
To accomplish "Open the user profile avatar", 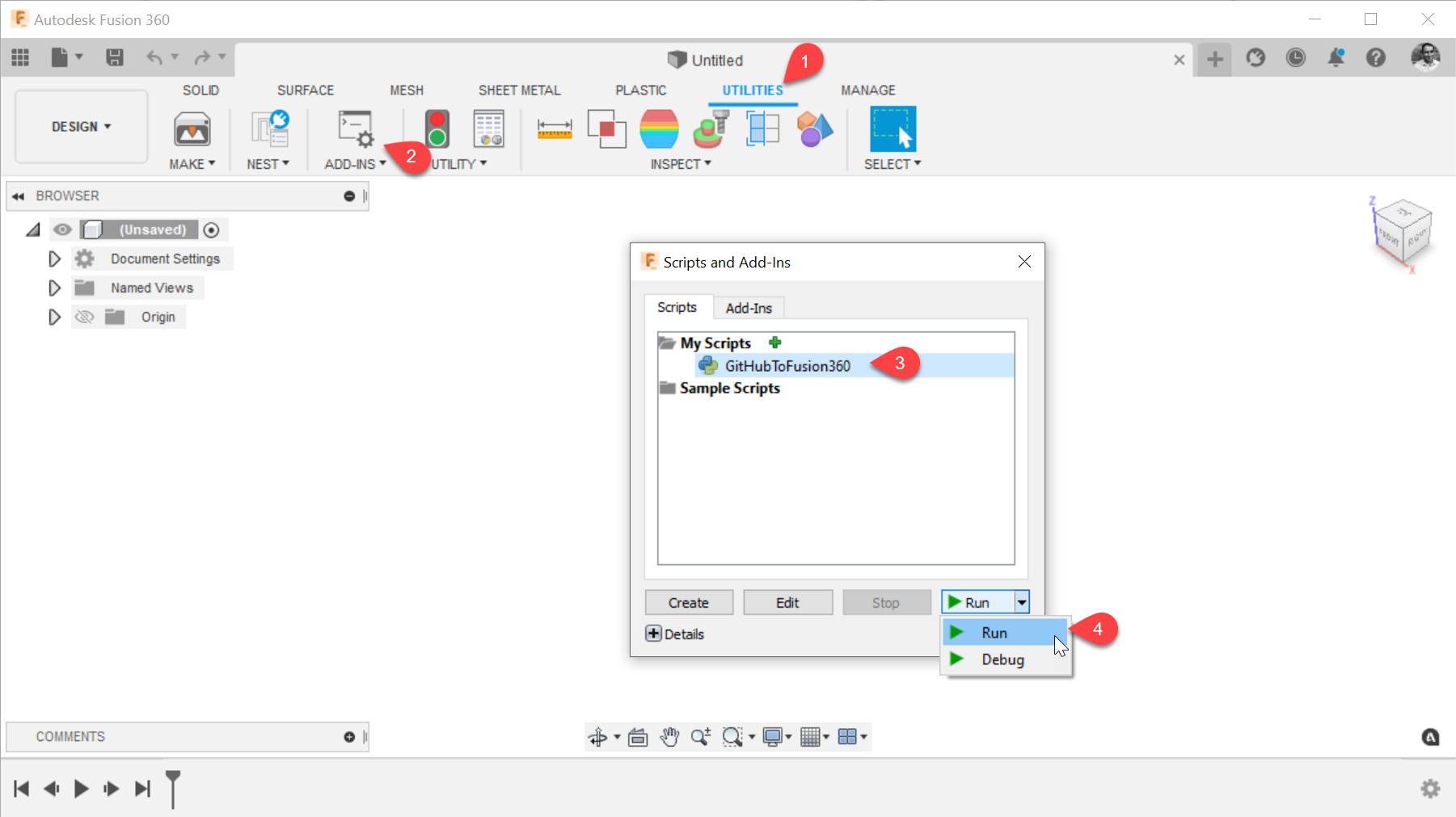I will [x=1425, y=57].
